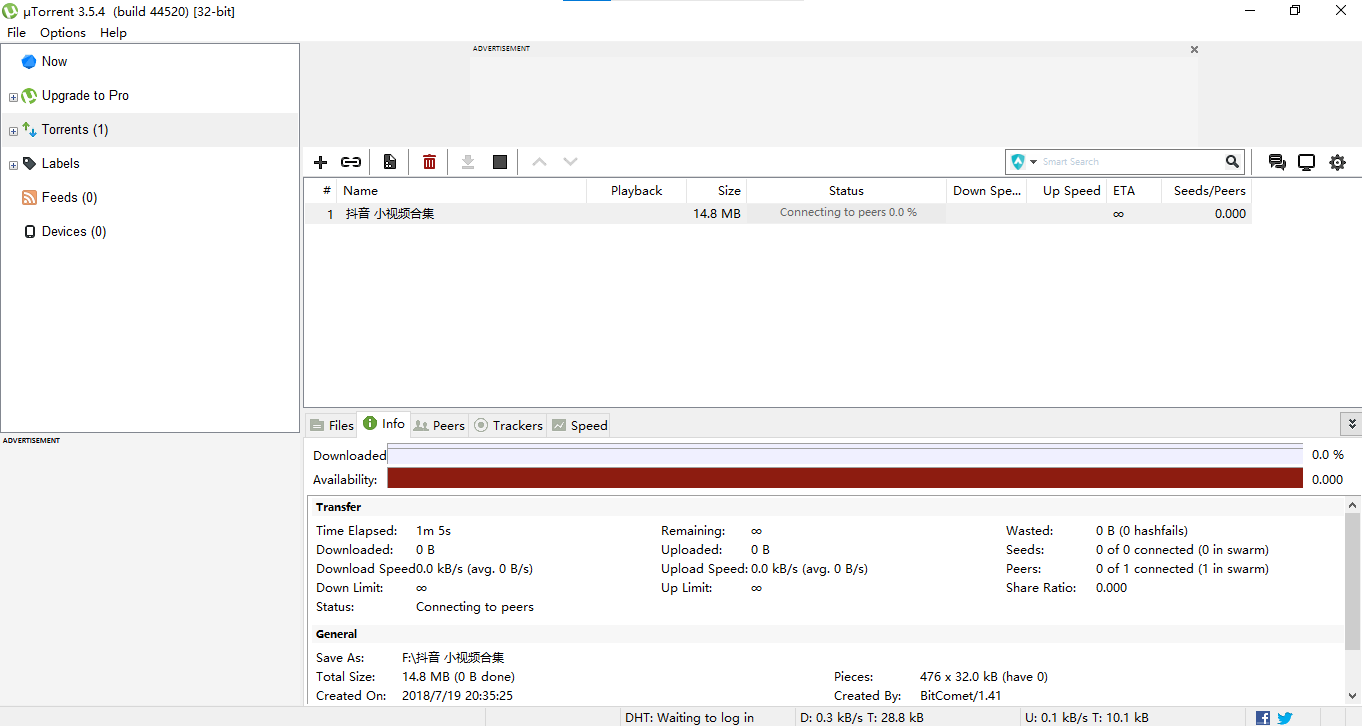Sort by the Playback column header
This screenshot has width=1362, height=726.
coord(637,190)
